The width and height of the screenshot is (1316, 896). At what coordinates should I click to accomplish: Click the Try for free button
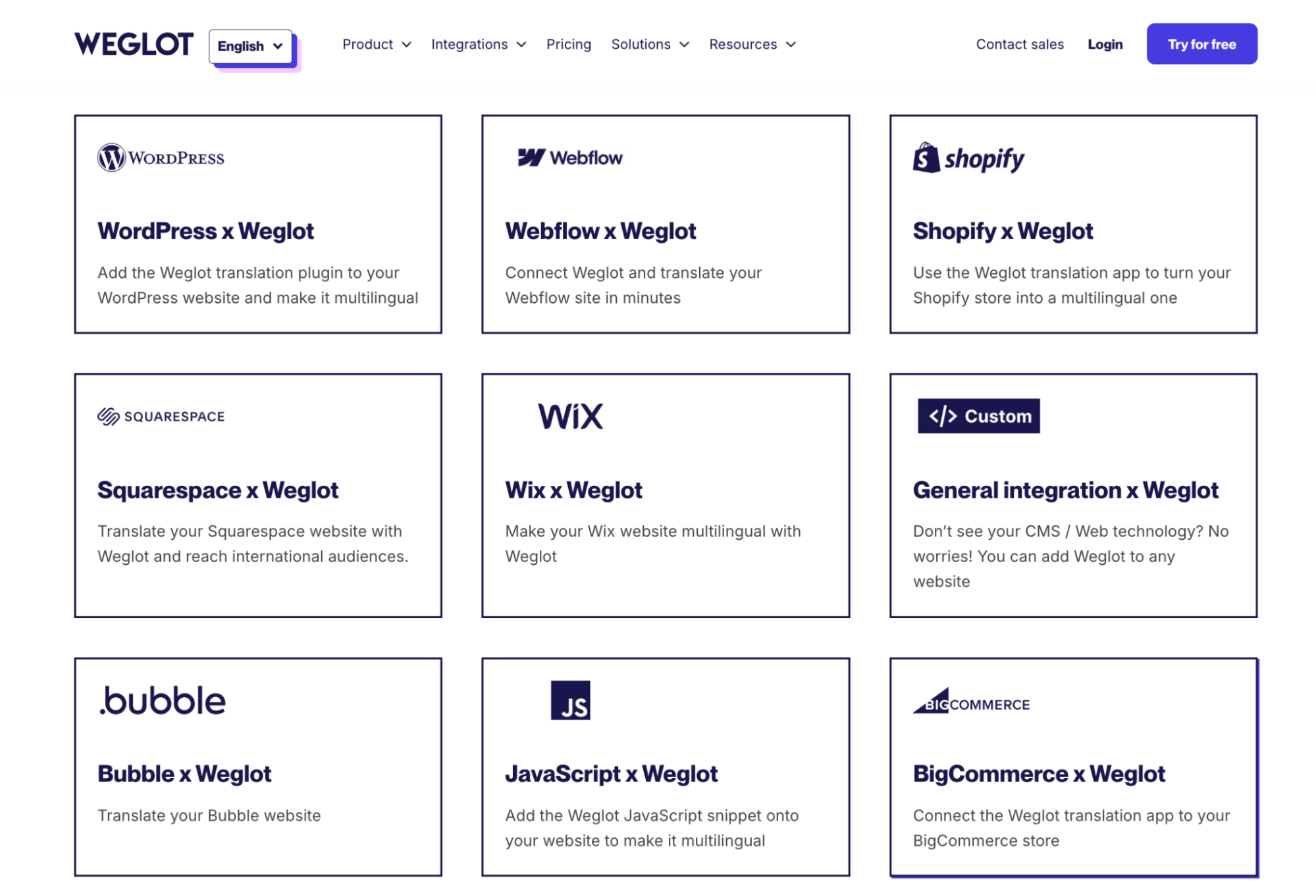[x=1201, y=43]
